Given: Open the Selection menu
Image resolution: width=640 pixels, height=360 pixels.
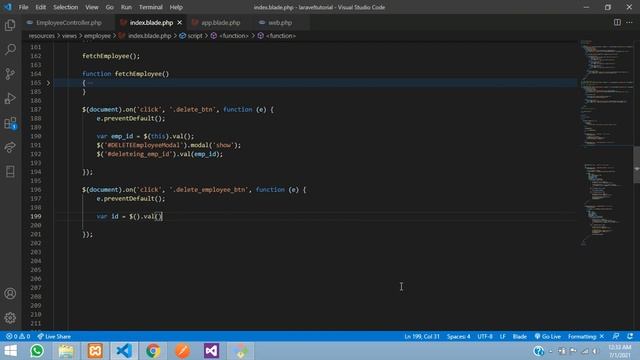Looking at the screenshot, I should tap(65, 7).
